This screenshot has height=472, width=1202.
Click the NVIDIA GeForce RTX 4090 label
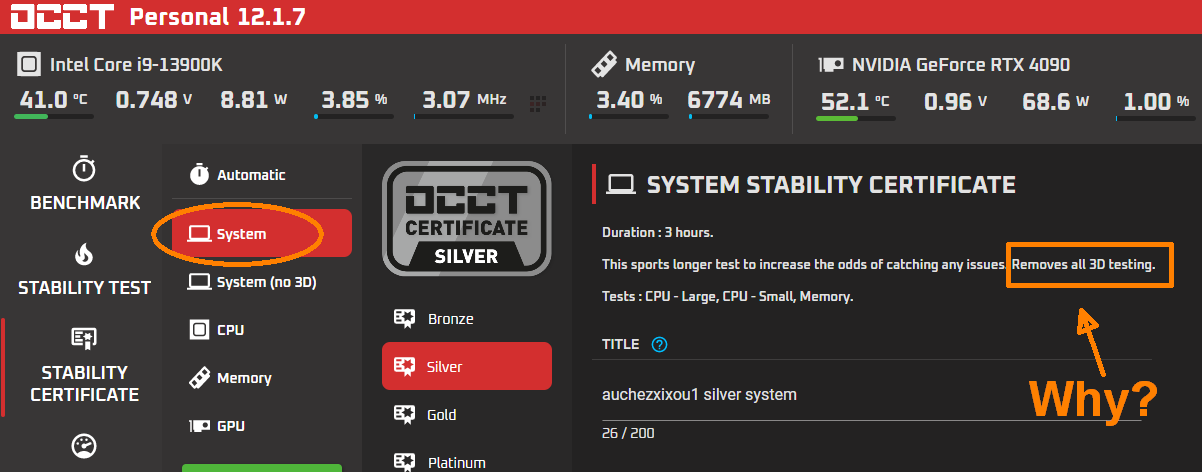click(x=961, y=65)
